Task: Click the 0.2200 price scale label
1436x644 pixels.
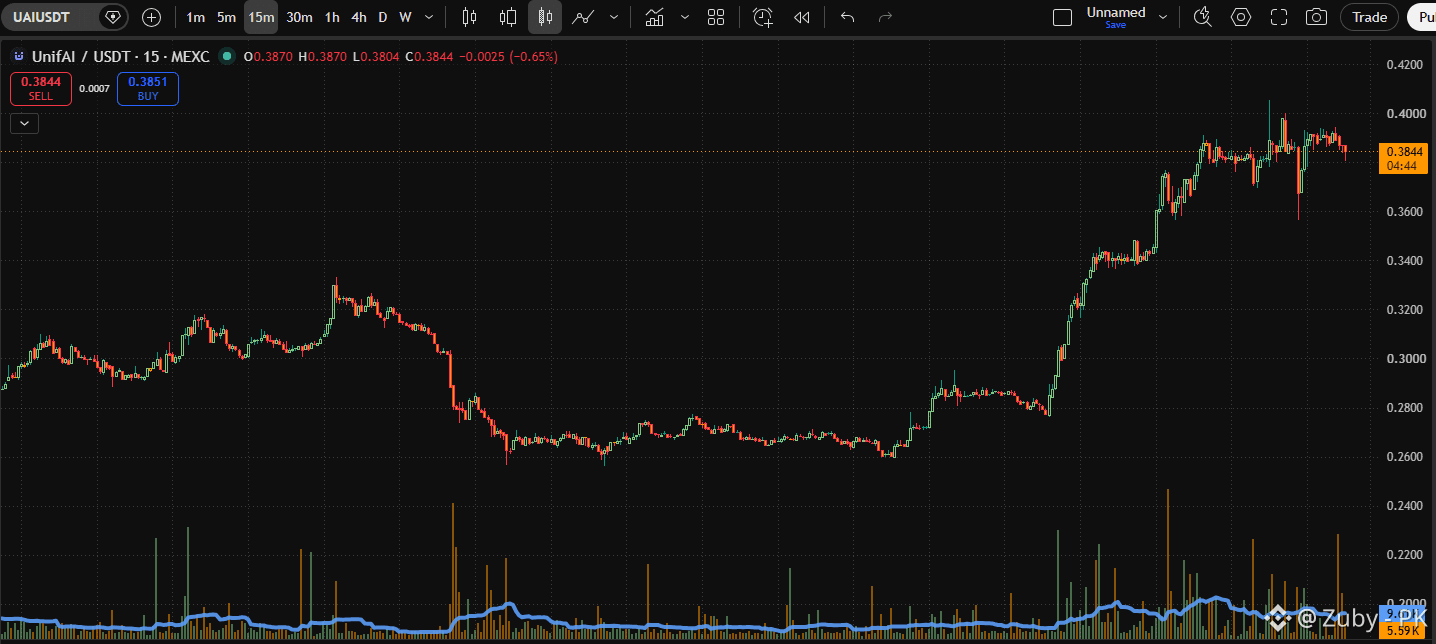Action: [1404, 555]
